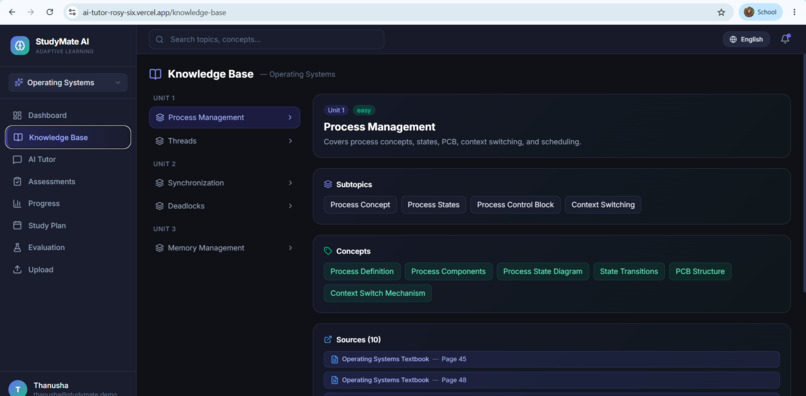Click the globe icon beside English
The height and width of the screenshot is (396, 806).
[x=733, y=40]
